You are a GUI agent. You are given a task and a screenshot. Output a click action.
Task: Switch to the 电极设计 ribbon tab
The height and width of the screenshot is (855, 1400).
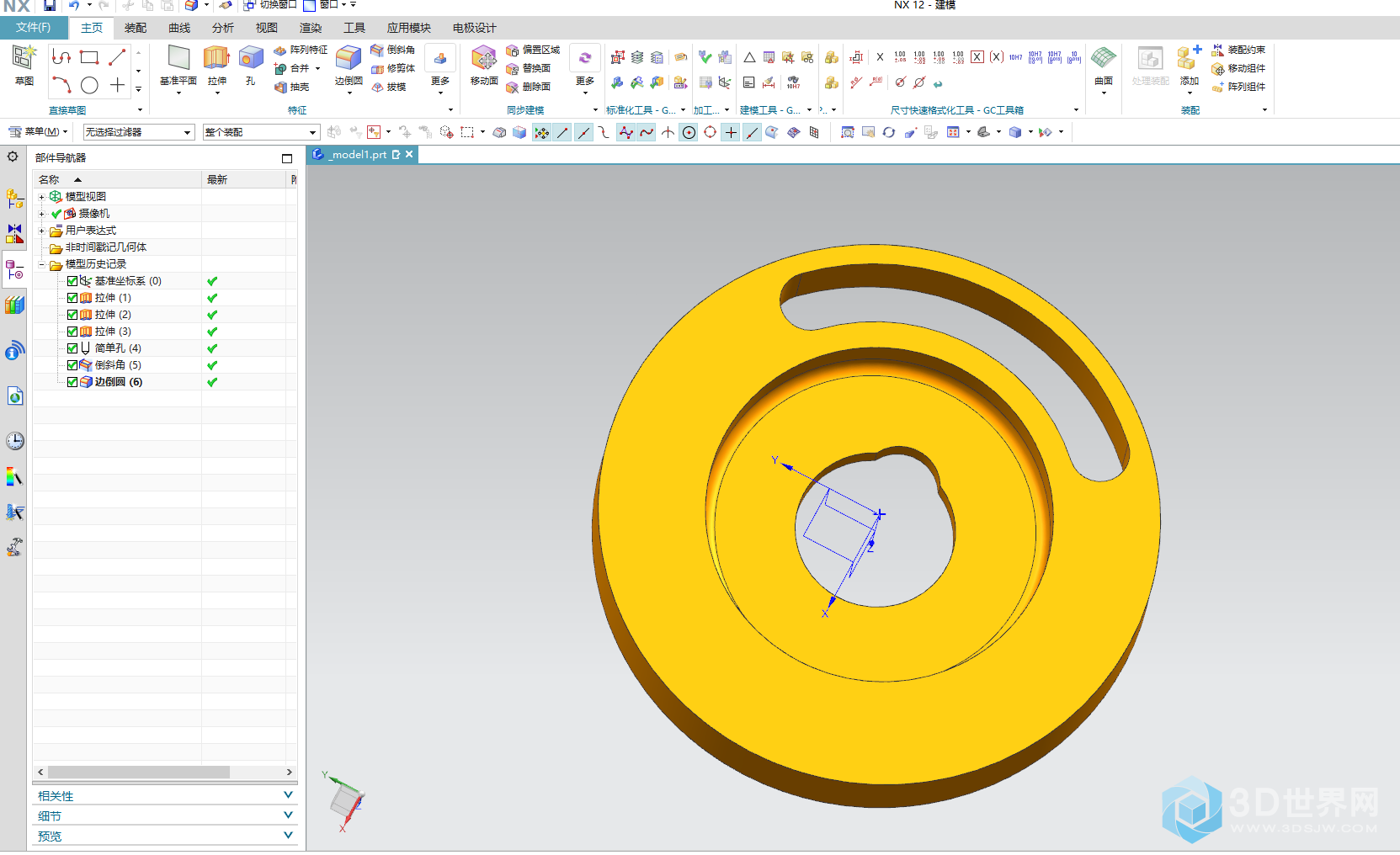(x=475, y=28)
